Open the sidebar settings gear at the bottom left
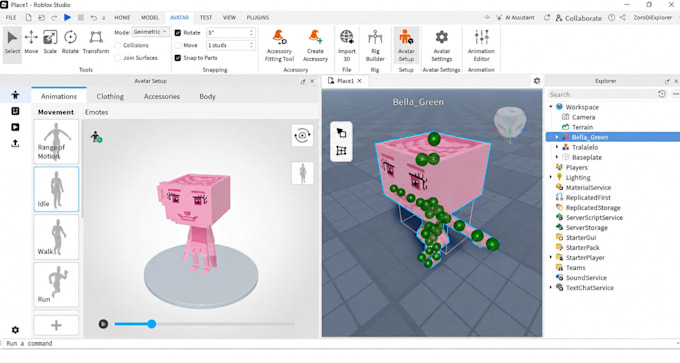The image size is (680, 363). click(15, 330)
